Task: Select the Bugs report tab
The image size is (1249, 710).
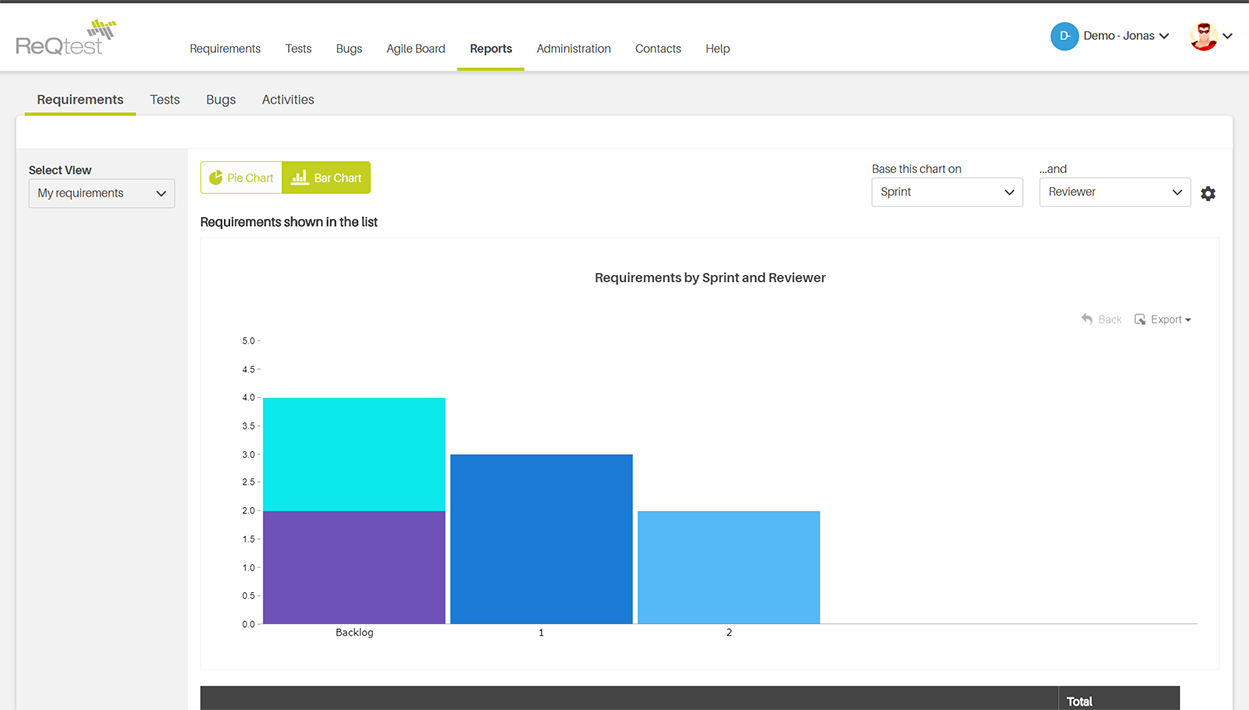Action: click(221, 100)
